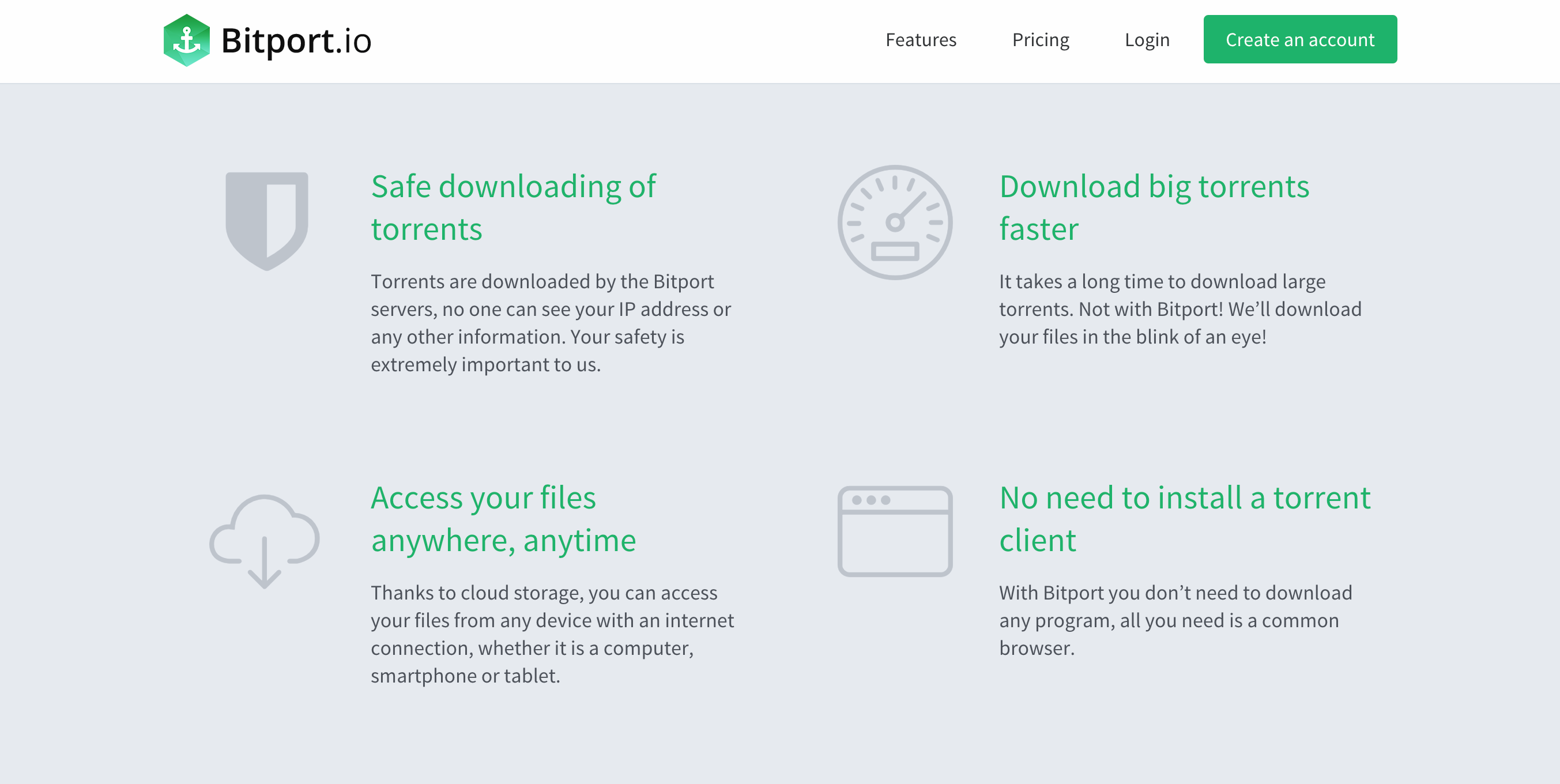Click the Access your files anywhere heading
Viewport: 1560px width, 784px height.
tap(503, 518)
